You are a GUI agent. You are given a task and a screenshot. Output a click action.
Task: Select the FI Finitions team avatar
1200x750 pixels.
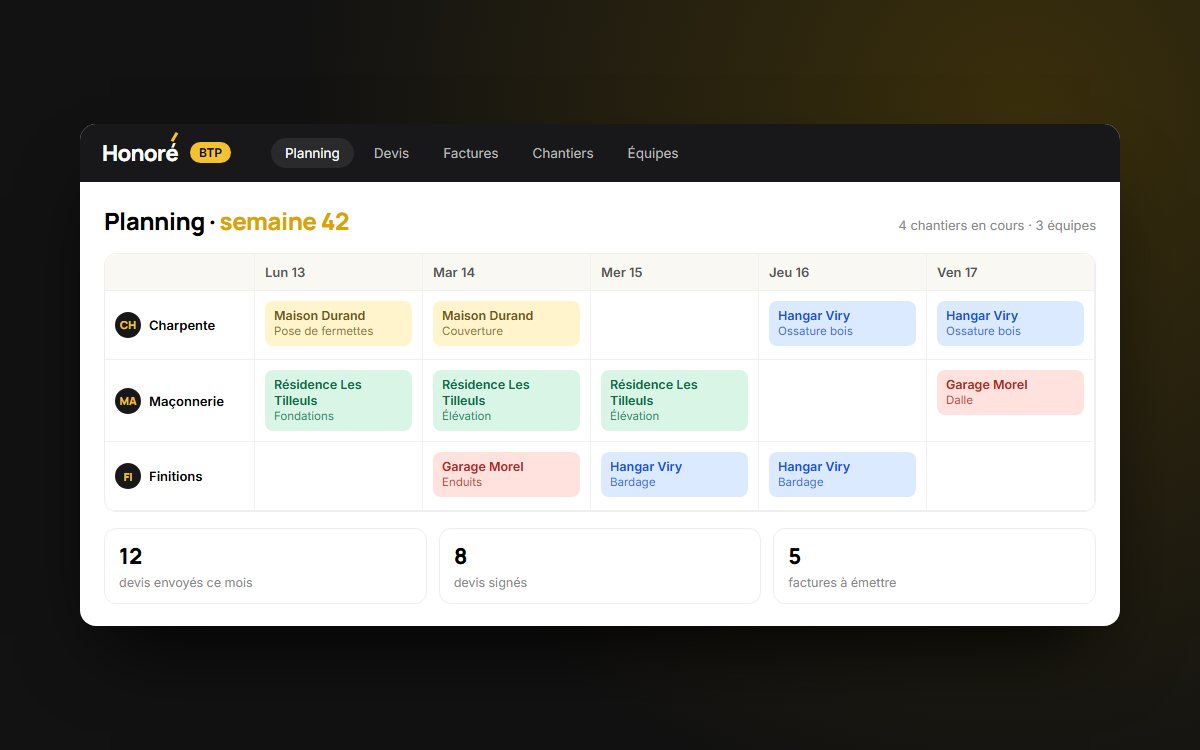pos(128,476)
